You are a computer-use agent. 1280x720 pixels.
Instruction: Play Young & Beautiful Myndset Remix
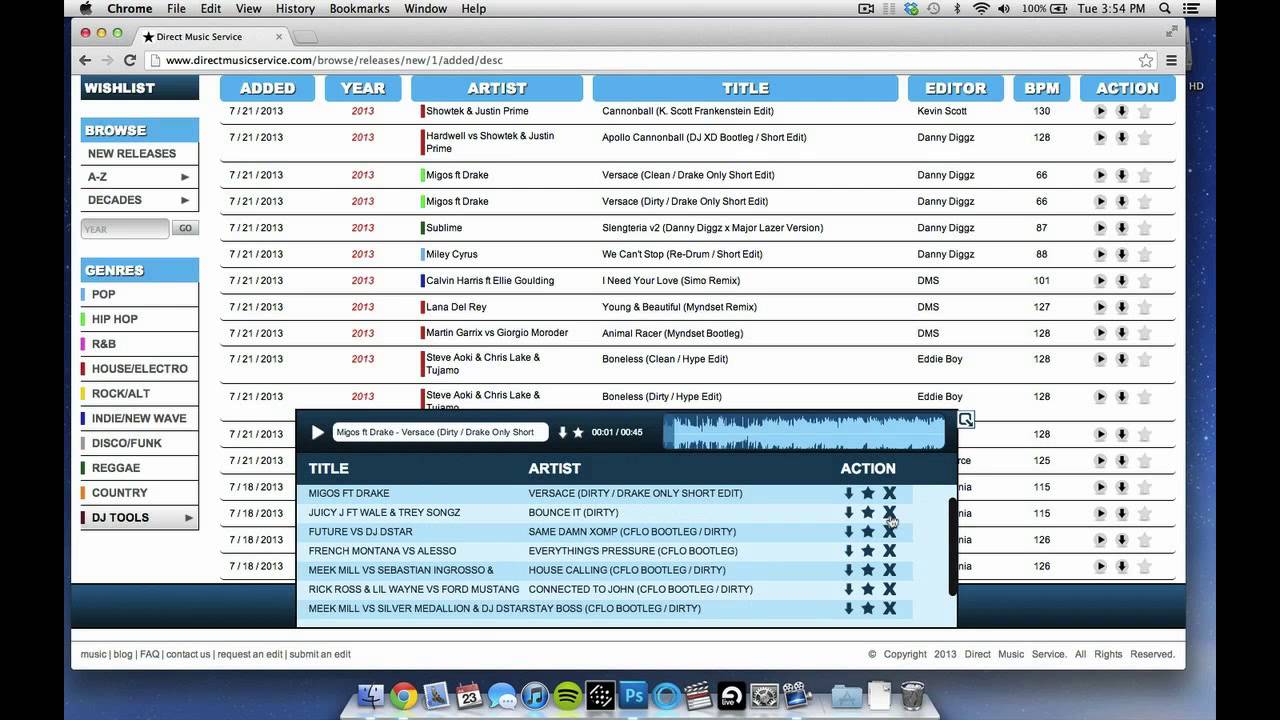(x=1100, y=307)
